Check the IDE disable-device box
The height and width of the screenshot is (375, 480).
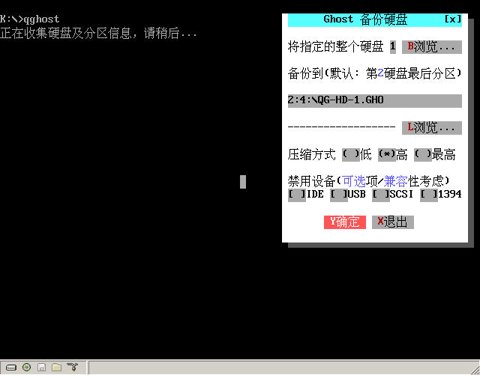297,195
